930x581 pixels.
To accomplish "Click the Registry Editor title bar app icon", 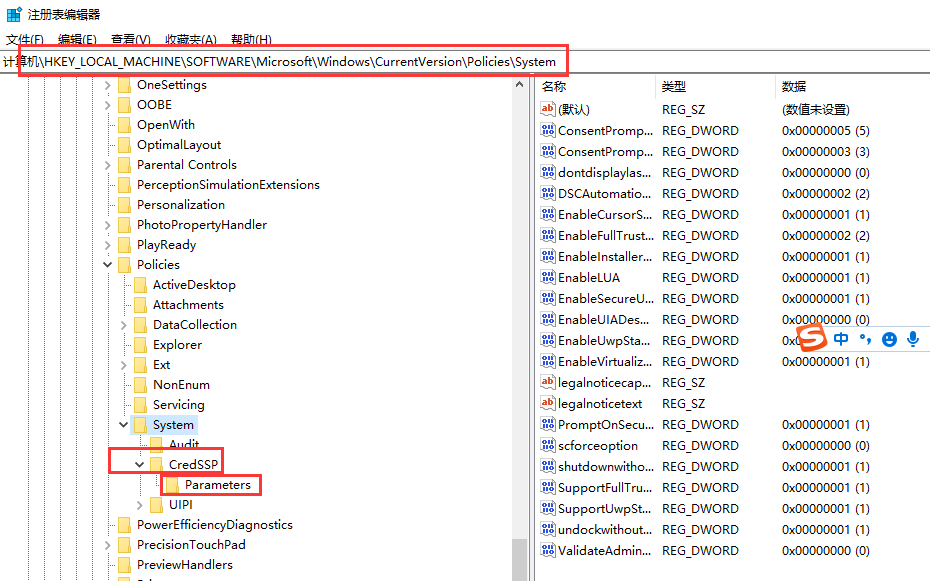I will [x=14, y=14].
